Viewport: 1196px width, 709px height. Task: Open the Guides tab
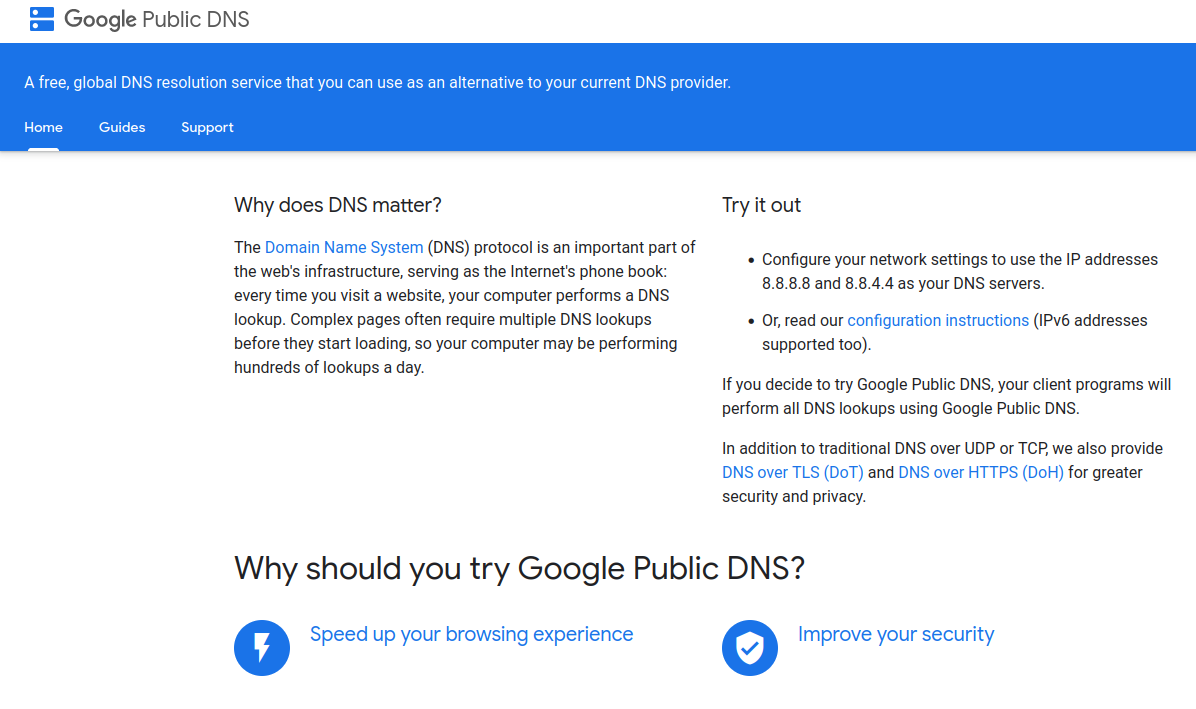pyautogui.click(x=122, y=127)
